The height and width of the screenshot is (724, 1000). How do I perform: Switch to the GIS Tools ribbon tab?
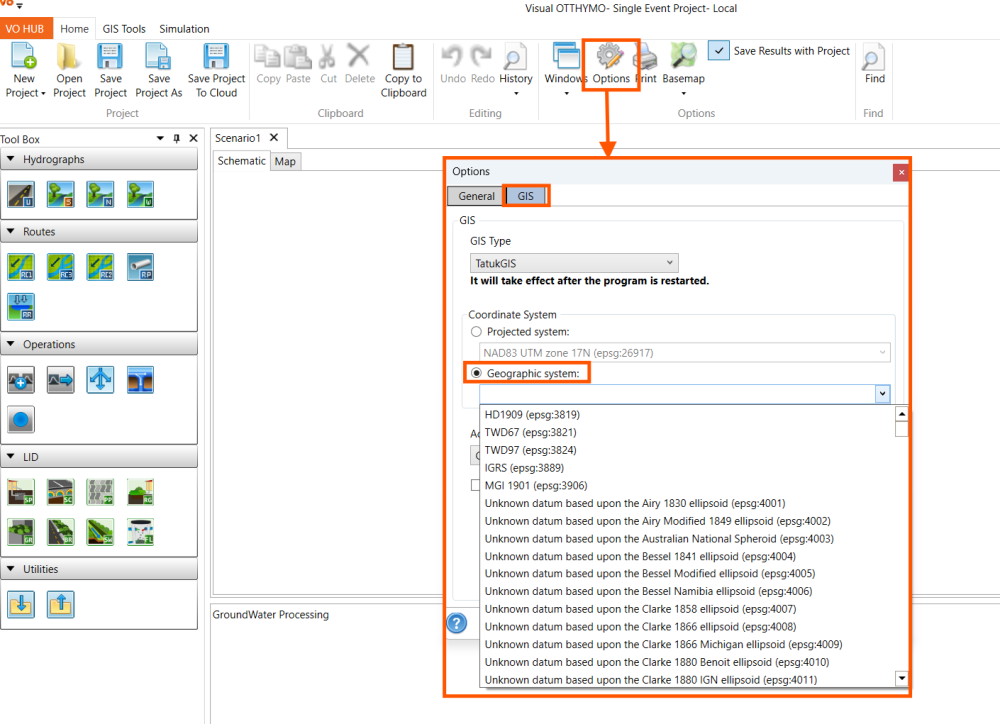[x=124, y=29]
